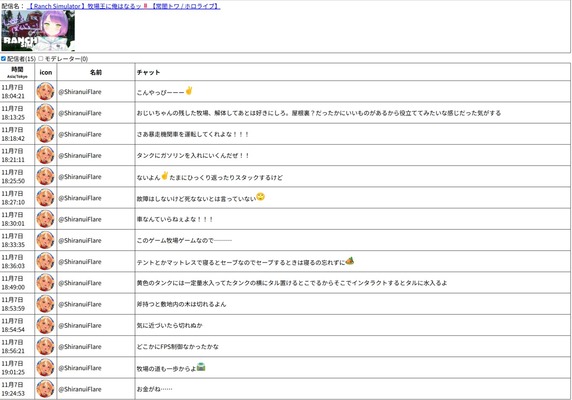This screenshot has width=572, height=400.
Task: Click the avatar icon in the 18:54:54 row
Action: 46,325
